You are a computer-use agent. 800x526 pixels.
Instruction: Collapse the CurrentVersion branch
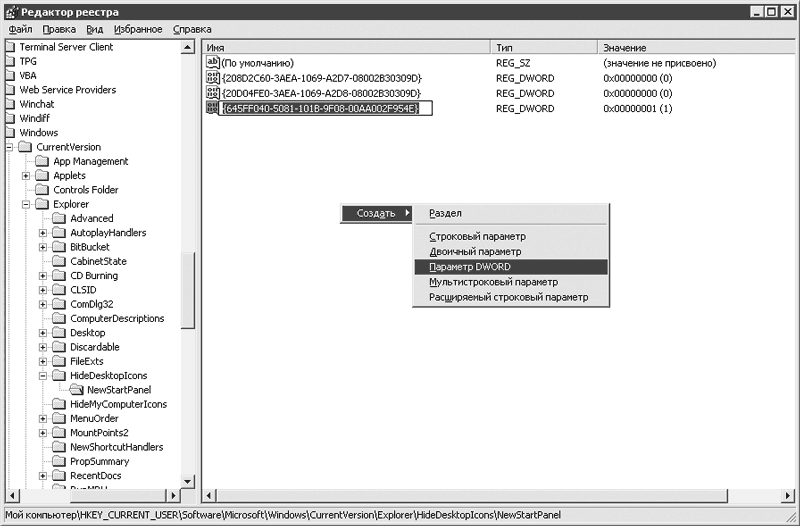9,147
